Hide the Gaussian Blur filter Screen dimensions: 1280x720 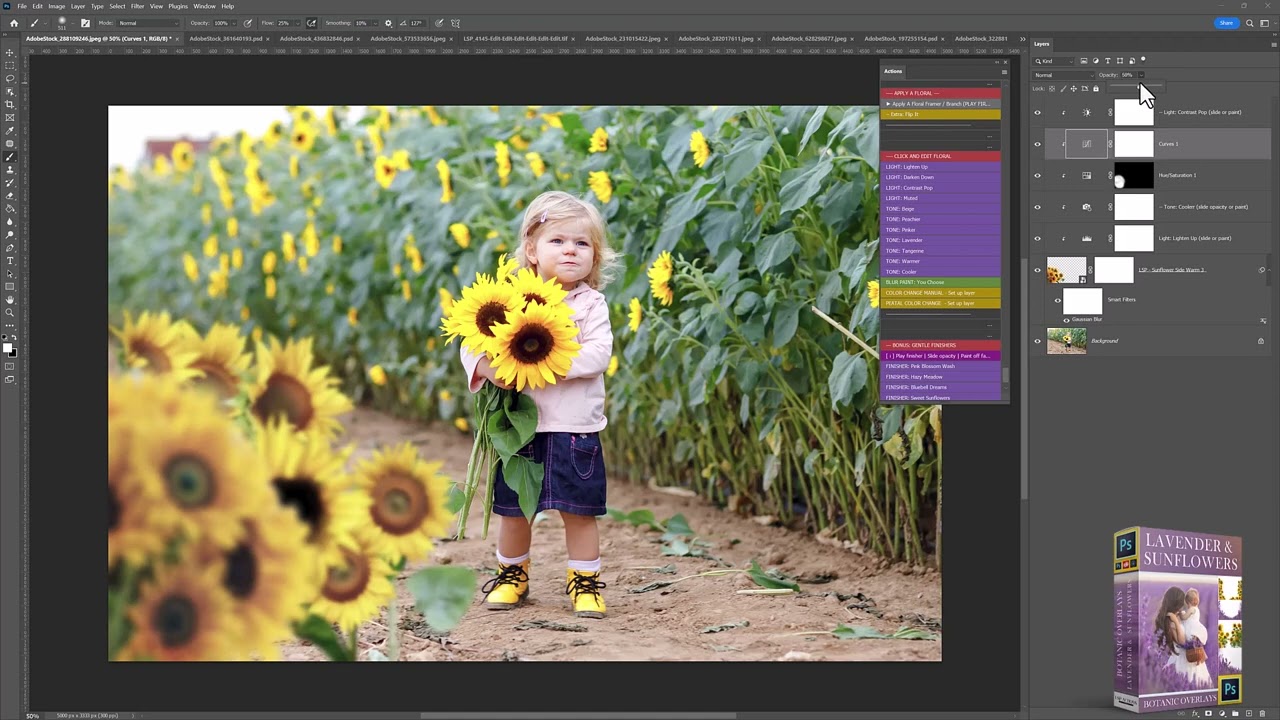coord(1066,320)
